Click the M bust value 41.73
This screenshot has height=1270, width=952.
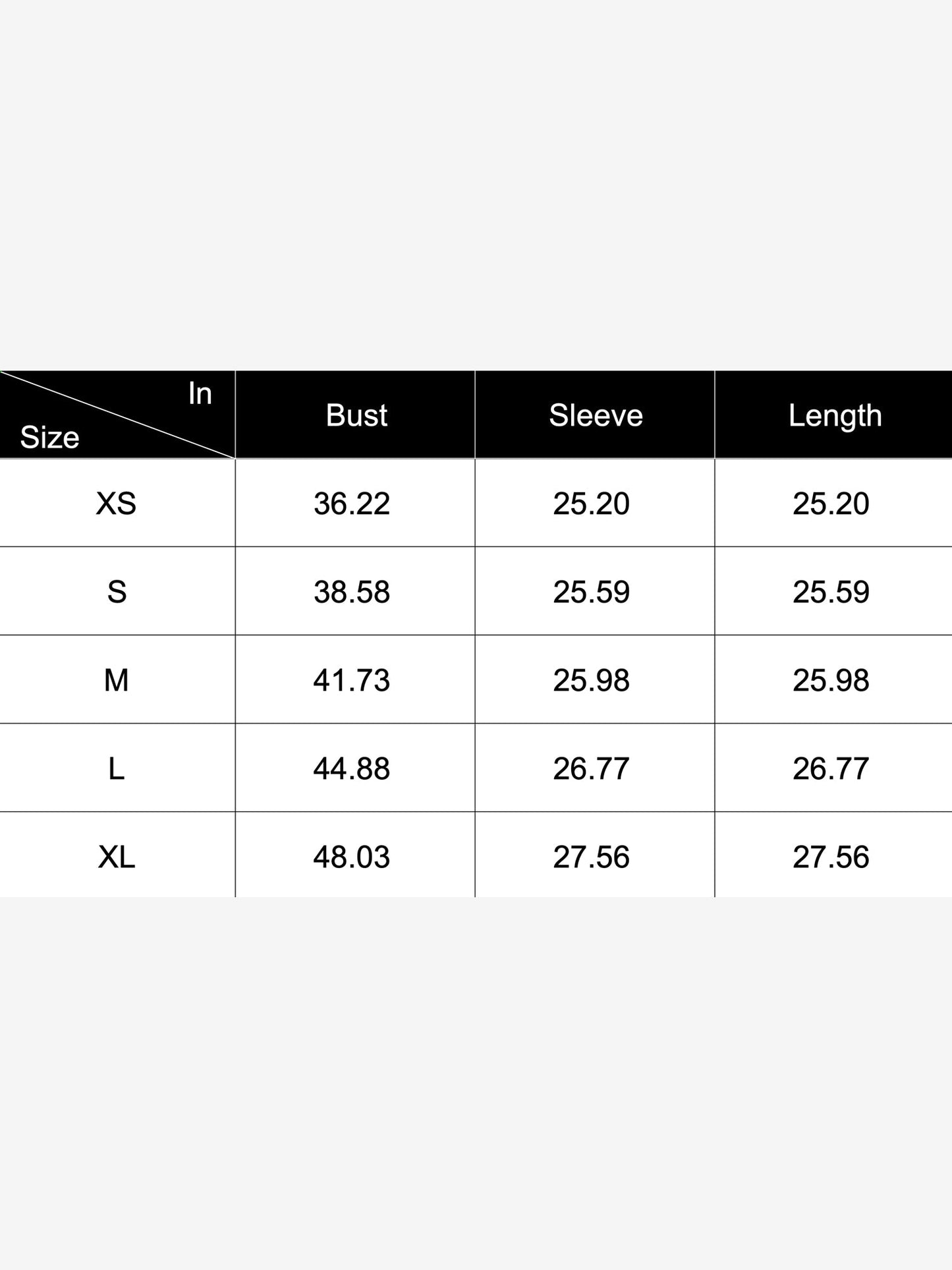tap(352, 680)
